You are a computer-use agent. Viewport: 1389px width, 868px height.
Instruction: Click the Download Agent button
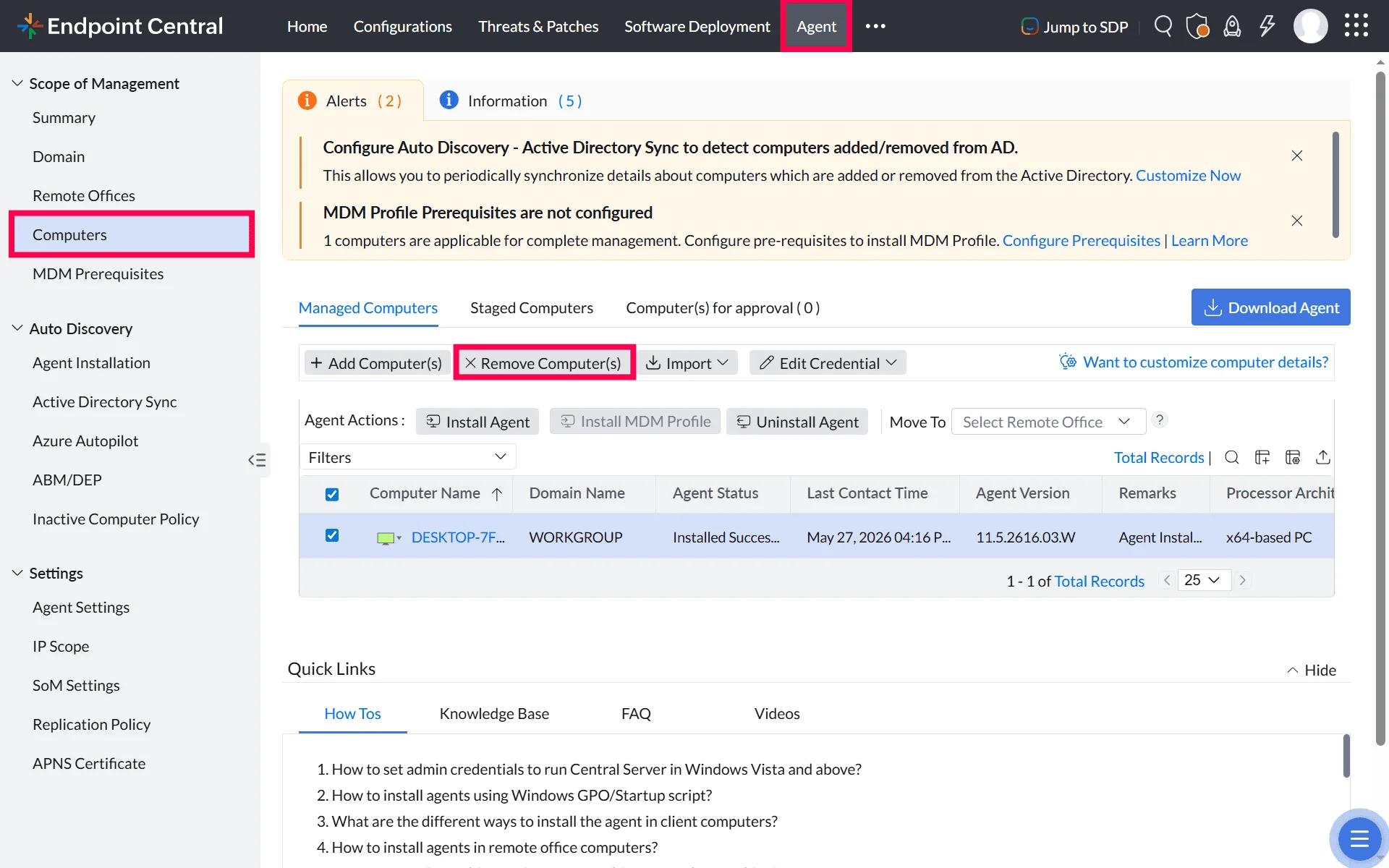(x=1271, y=307)
